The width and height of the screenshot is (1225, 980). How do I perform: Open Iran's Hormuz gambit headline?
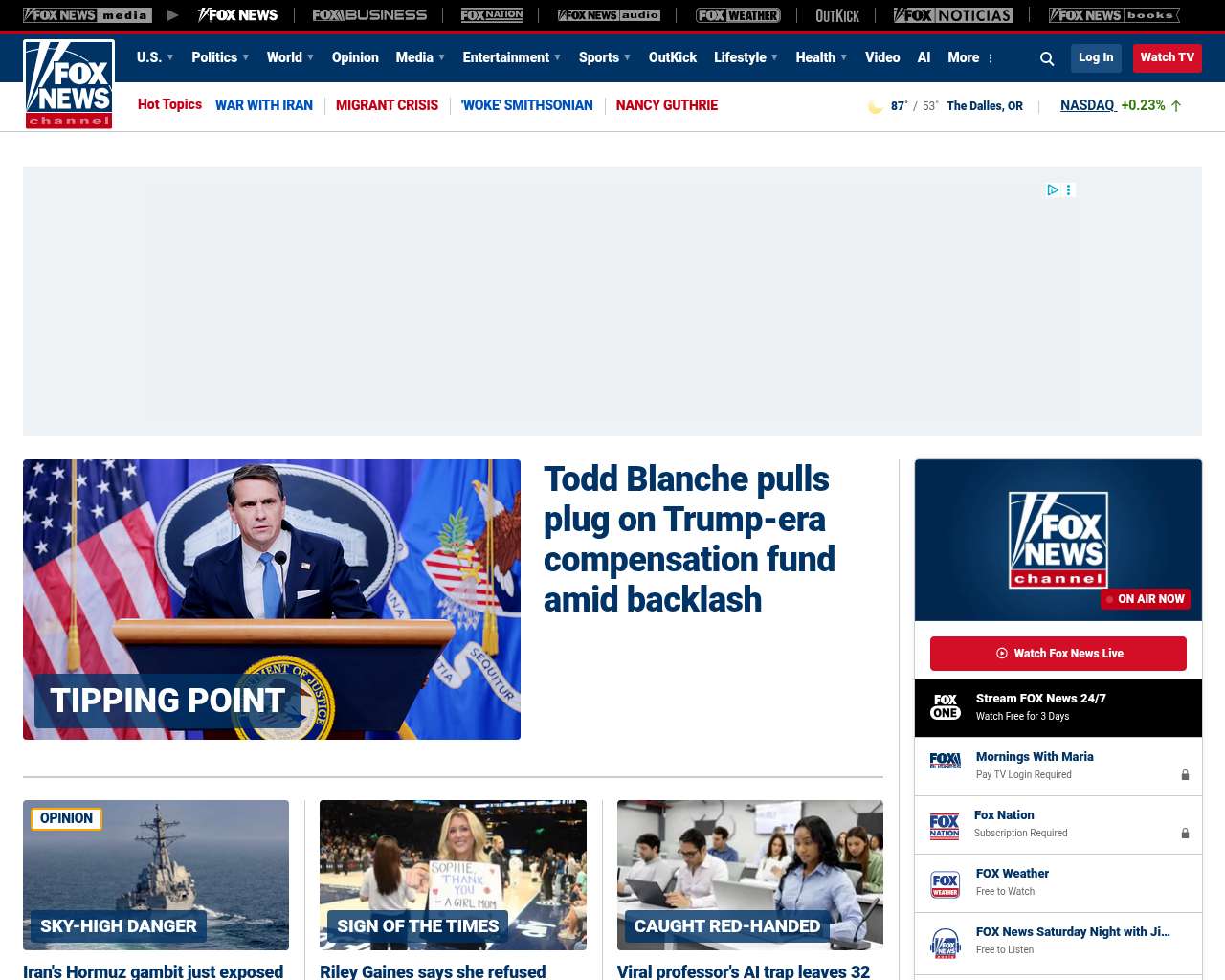[x=153, y=971]
